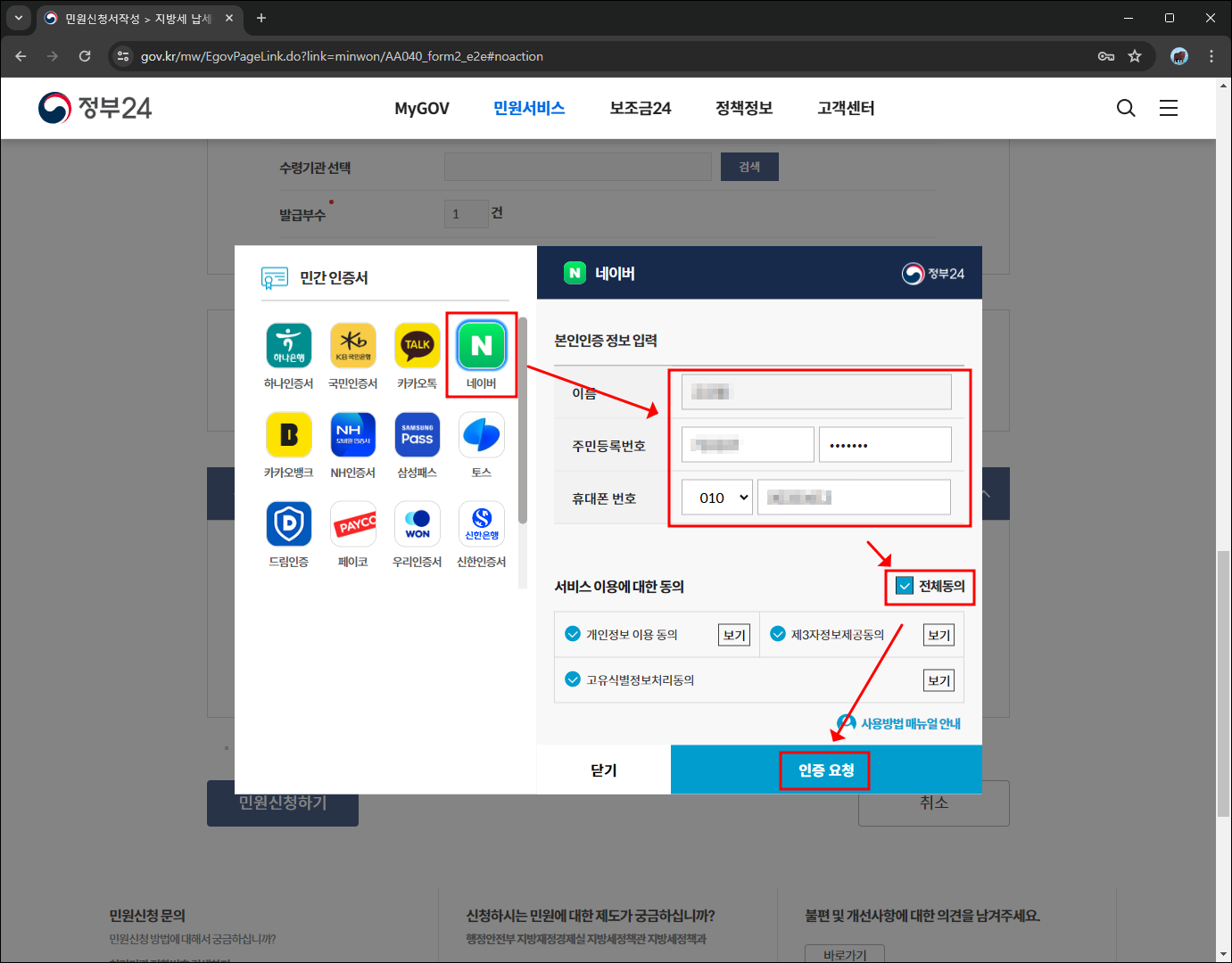Choose the 페이코 PAYCO certificate icon
Viewport: 1232px width, 963px height.
pyautogui.click(x=353, y=523)
